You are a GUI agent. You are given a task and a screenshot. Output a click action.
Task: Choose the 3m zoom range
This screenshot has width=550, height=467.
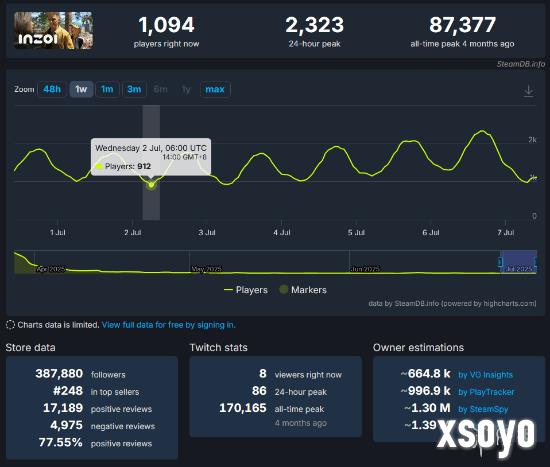(x=134, y=89)
